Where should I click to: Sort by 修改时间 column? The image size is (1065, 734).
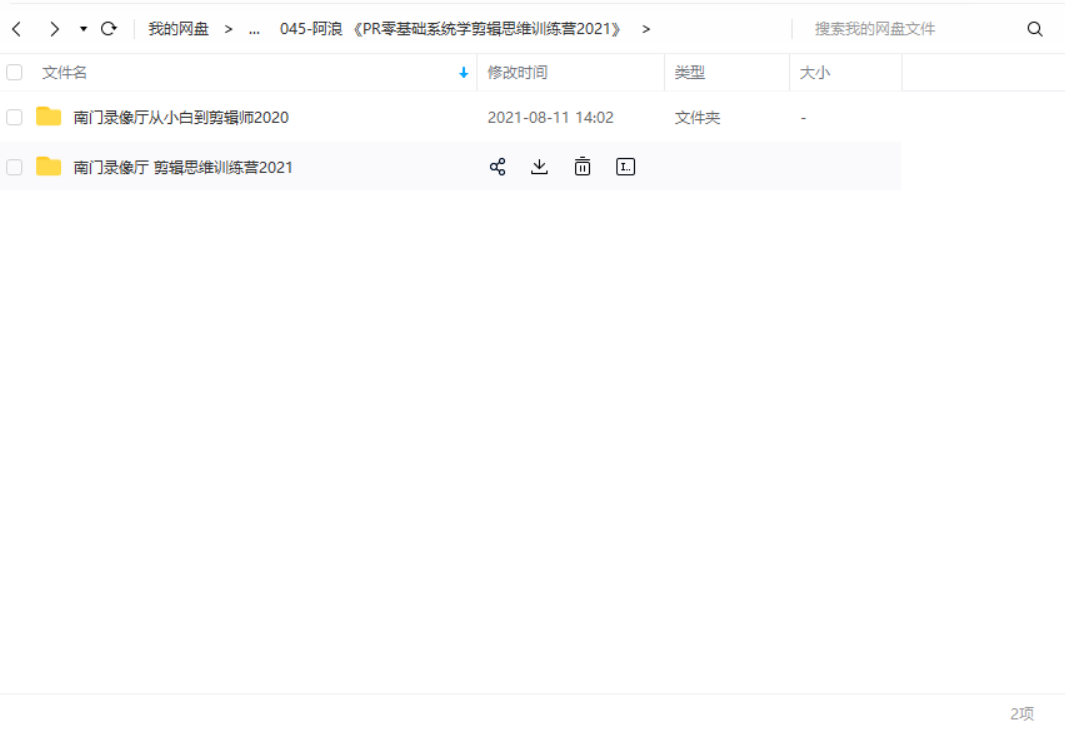518,73
